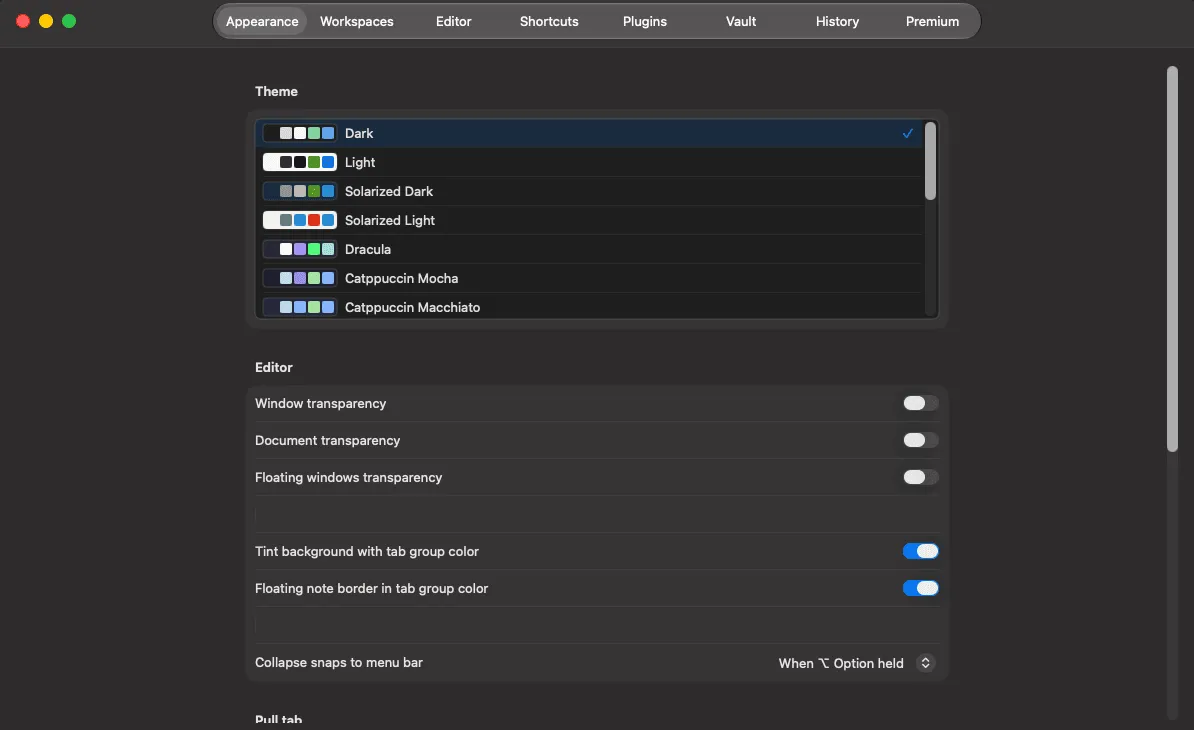Click the settings window main scrollbar
1194x730 pixels.
click(1173, 259)
